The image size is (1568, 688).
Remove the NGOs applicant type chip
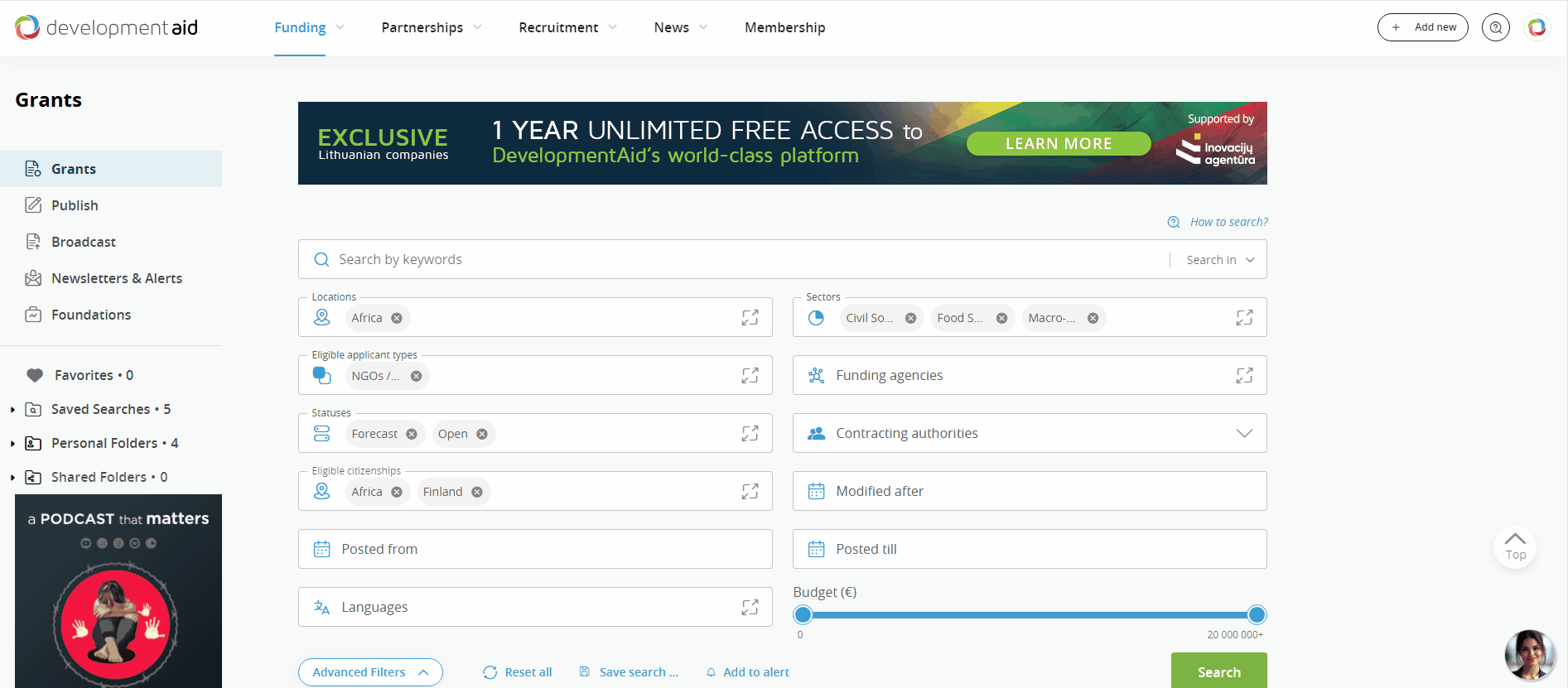416,376
